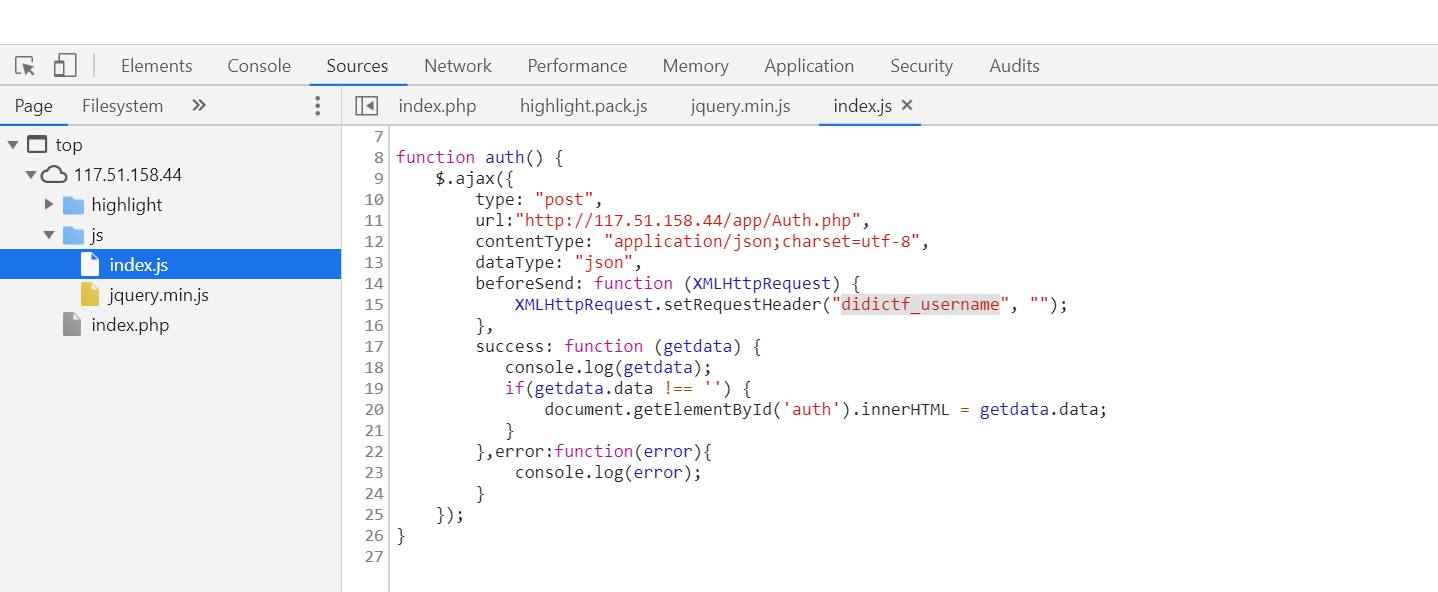Open index.php in the file tree
1438x592 pixels.
[x=130, y=325]
